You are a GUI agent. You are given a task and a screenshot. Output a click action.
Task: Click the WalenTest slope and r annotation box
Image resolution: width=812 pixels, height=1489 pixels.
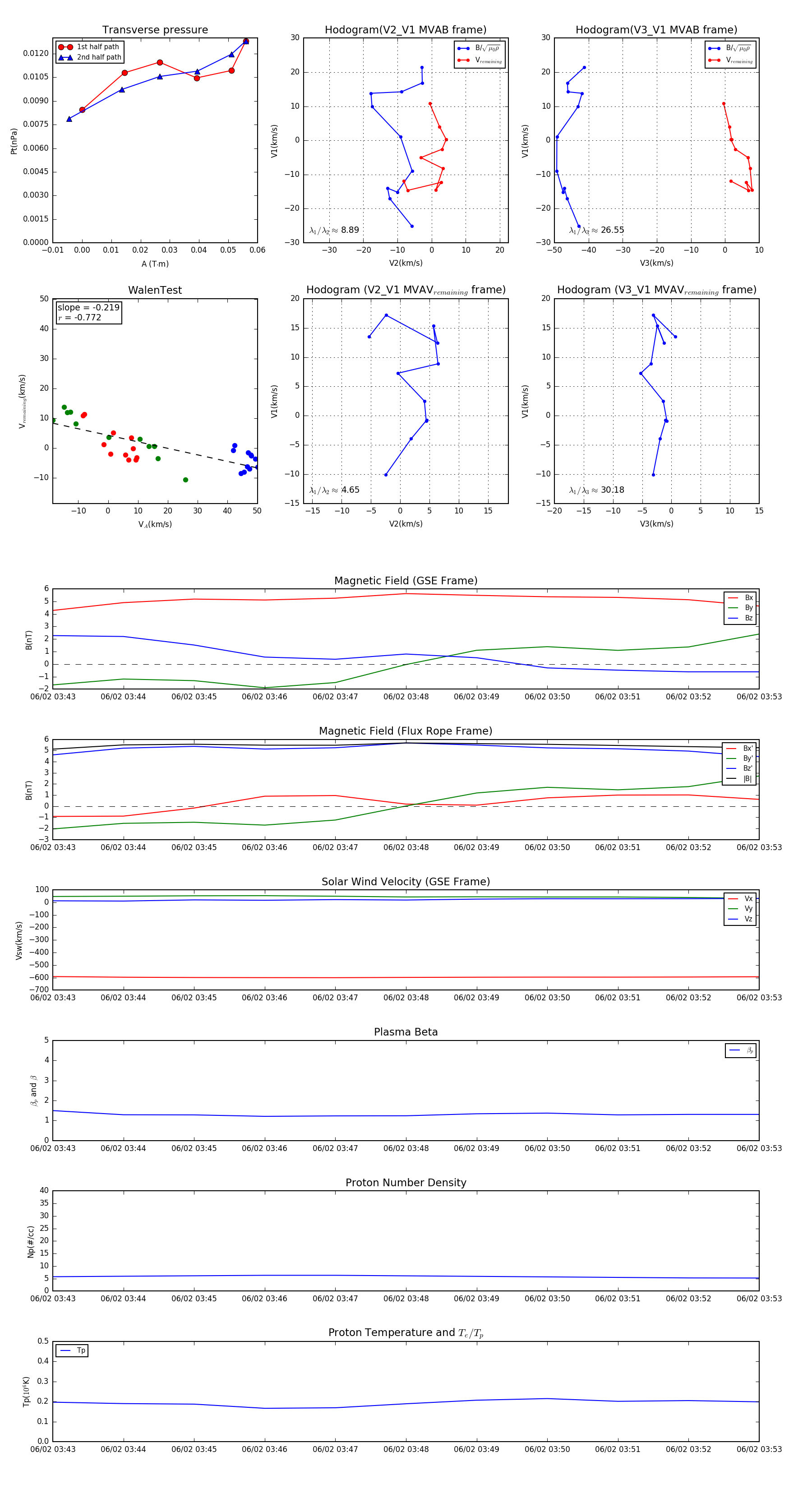click(88, 312)
